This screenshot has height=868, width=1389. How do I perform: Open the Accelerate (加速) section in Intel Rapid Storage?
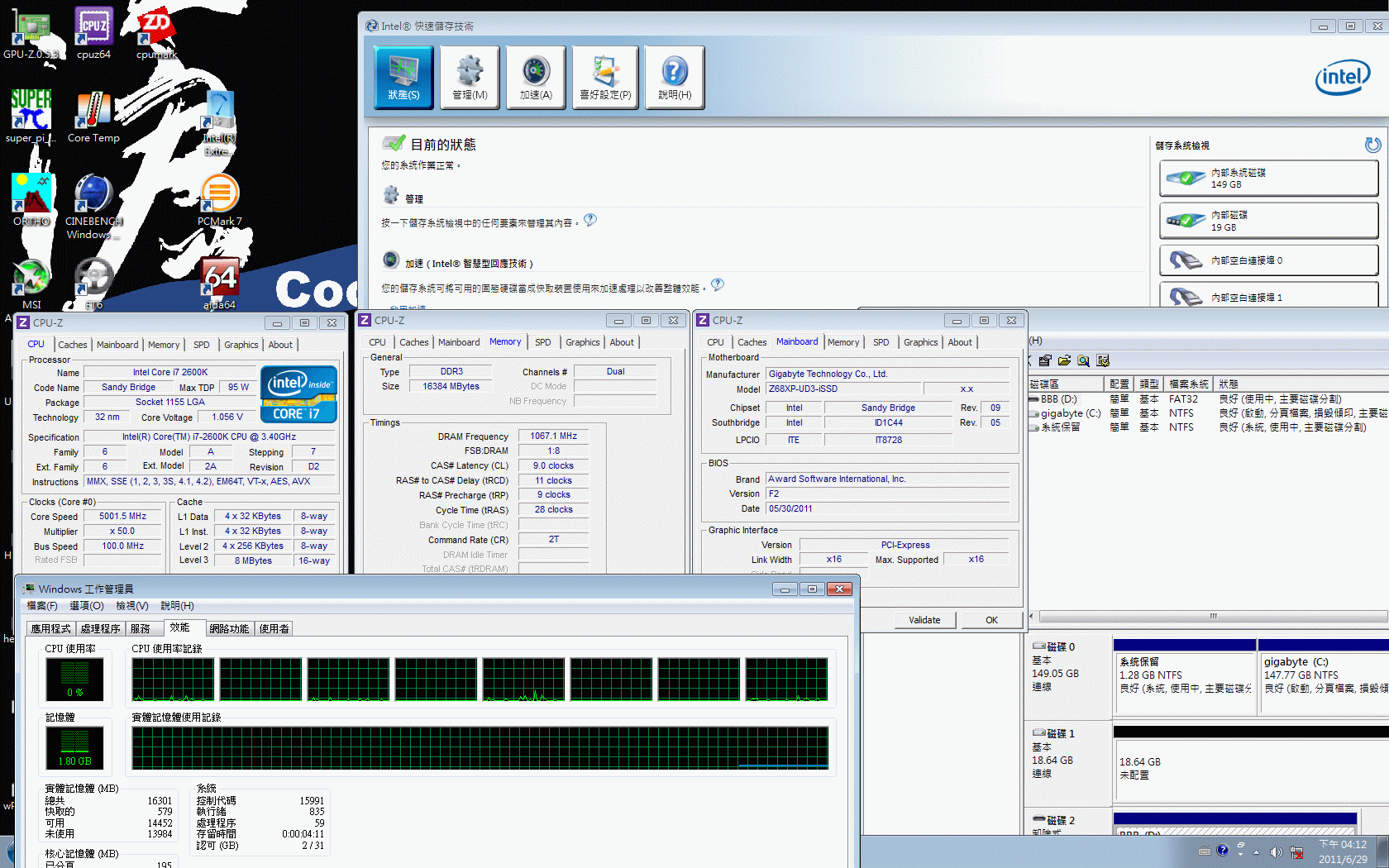click(536, 78)
